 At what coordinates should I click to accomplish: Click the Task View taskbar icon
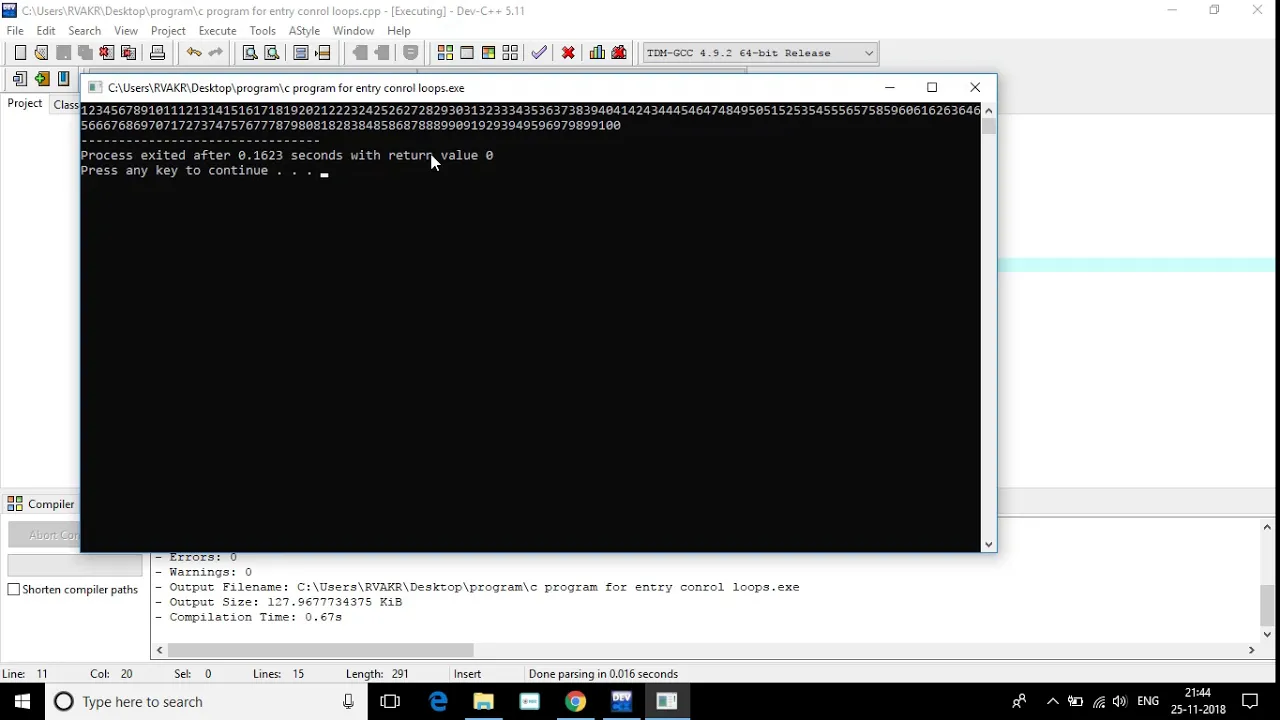390,701
